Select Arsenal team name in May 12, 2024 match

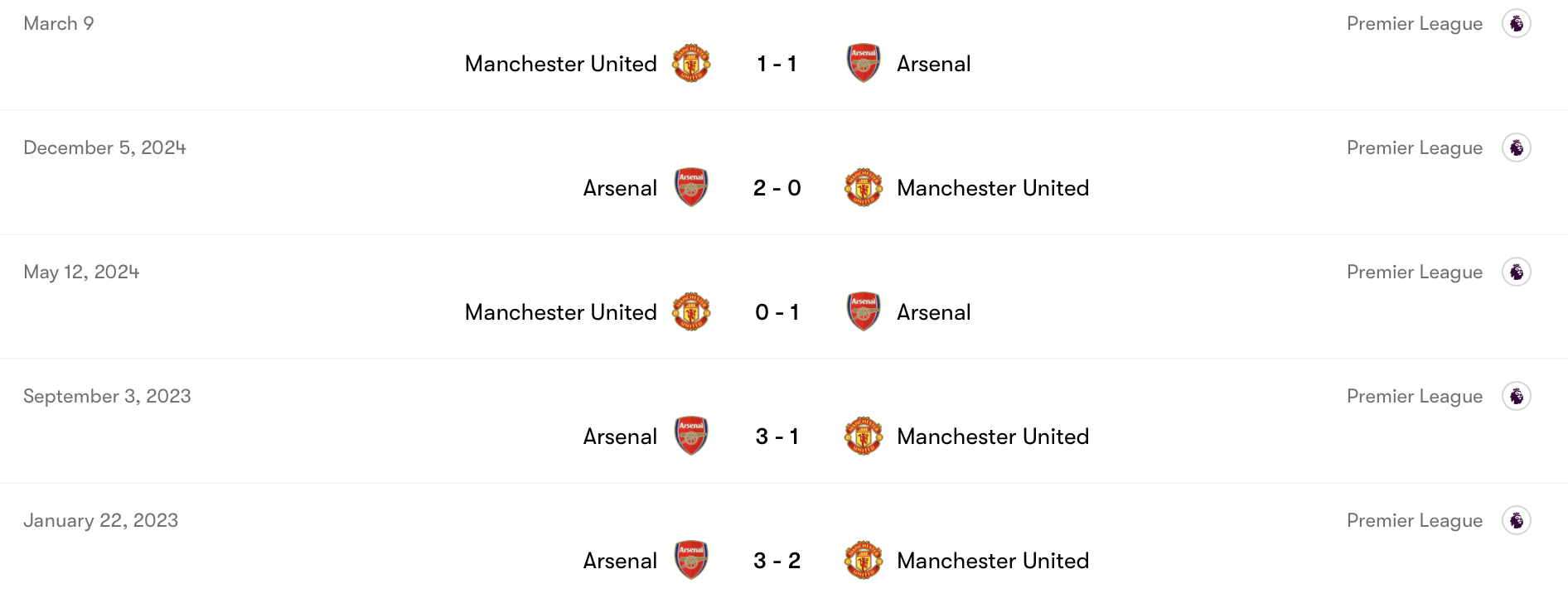click(x=934, y=312)
